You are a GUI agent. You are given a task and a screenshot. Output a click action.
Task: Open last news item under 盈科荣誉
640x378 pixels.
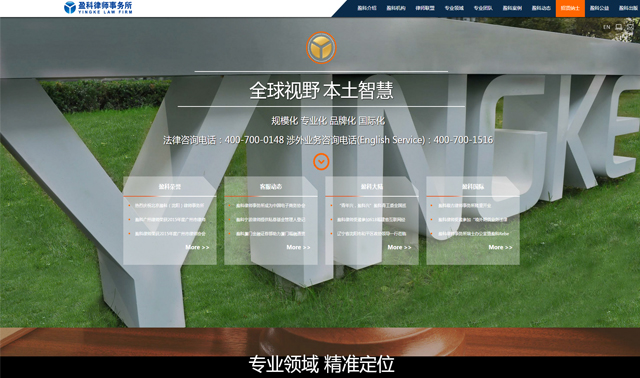tap(170, 234)
